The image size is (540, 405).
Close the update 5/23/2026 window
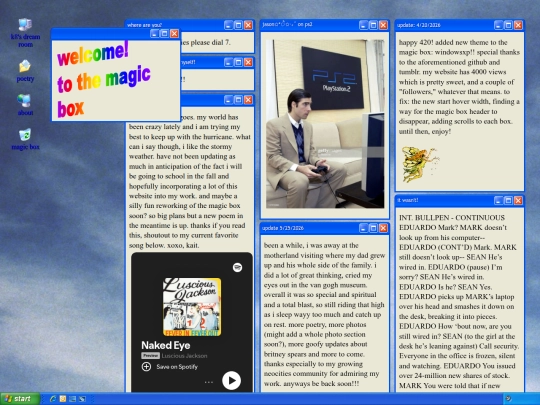pyautogui.click(x=383, y=228)
